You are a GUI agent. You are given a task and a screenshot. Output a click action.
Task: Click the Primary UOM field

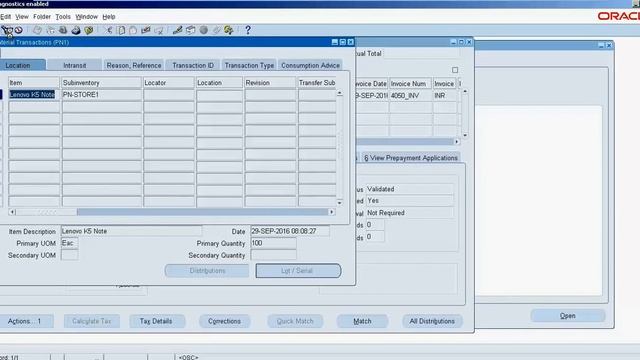(69, 243)
